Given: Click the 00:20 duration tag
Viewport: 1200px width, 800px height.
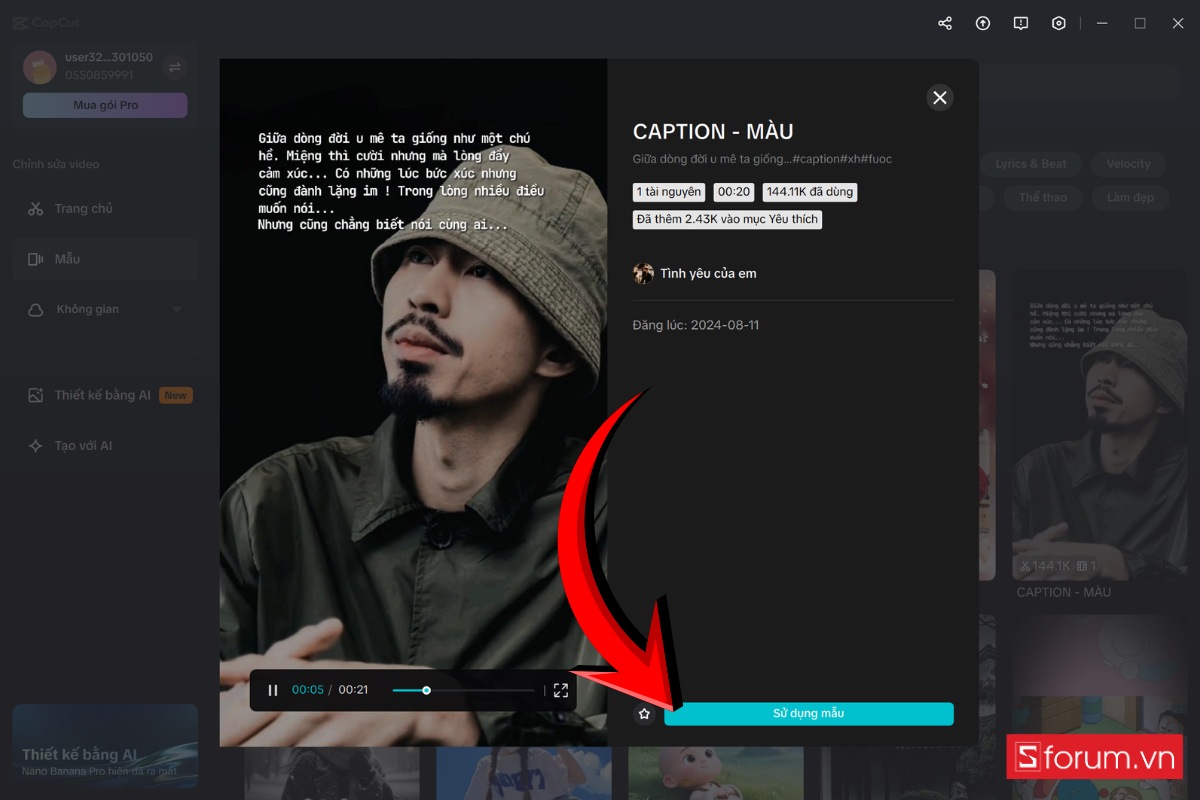Looking at the screenshot, I should pos(734,192).
